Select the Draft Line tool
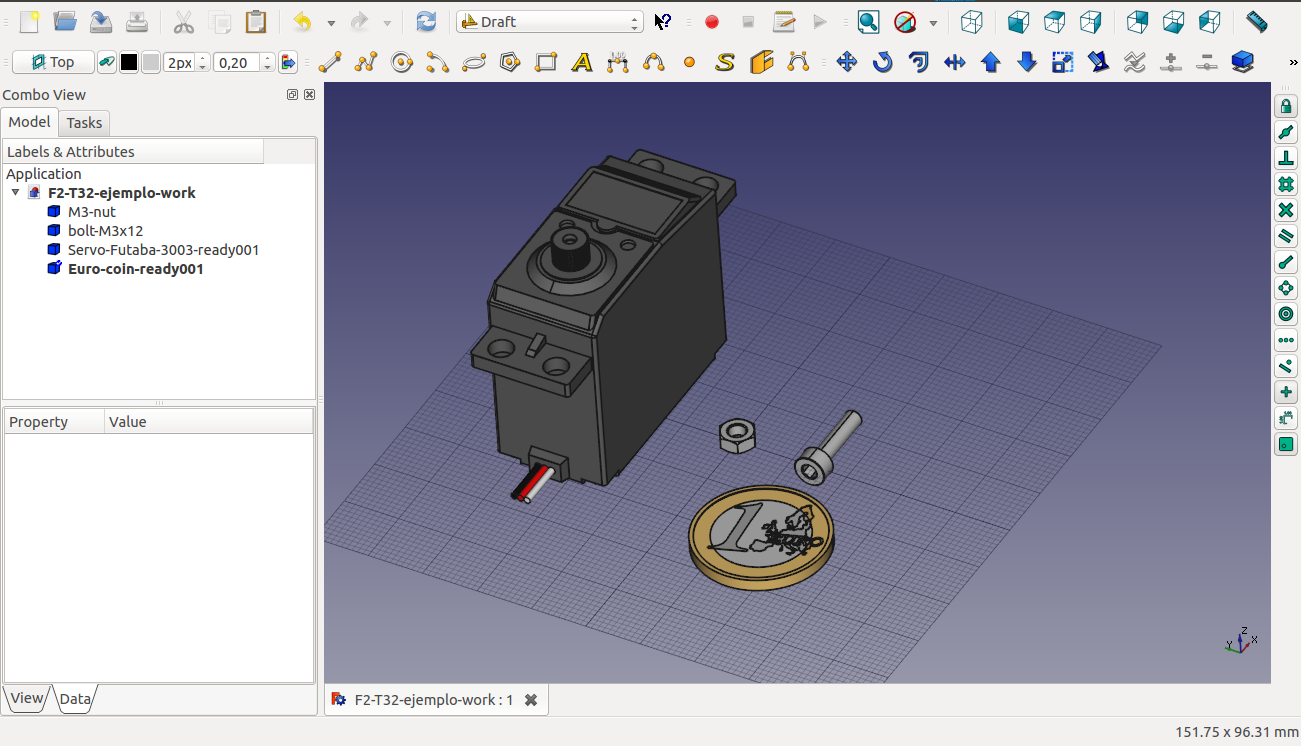Image resolution: width=1301 pixels, height=746 pixels. [330, 63]
